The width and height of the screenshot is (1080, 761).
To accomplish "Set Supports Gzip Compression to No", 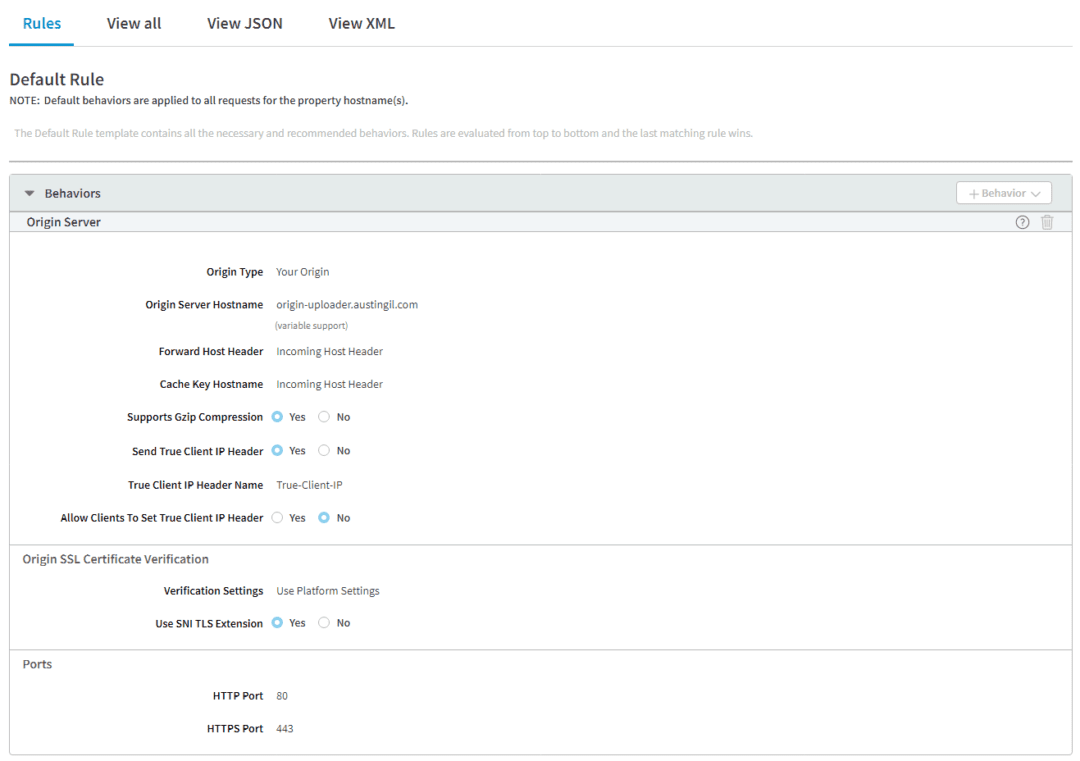I will tap(324, 417).
